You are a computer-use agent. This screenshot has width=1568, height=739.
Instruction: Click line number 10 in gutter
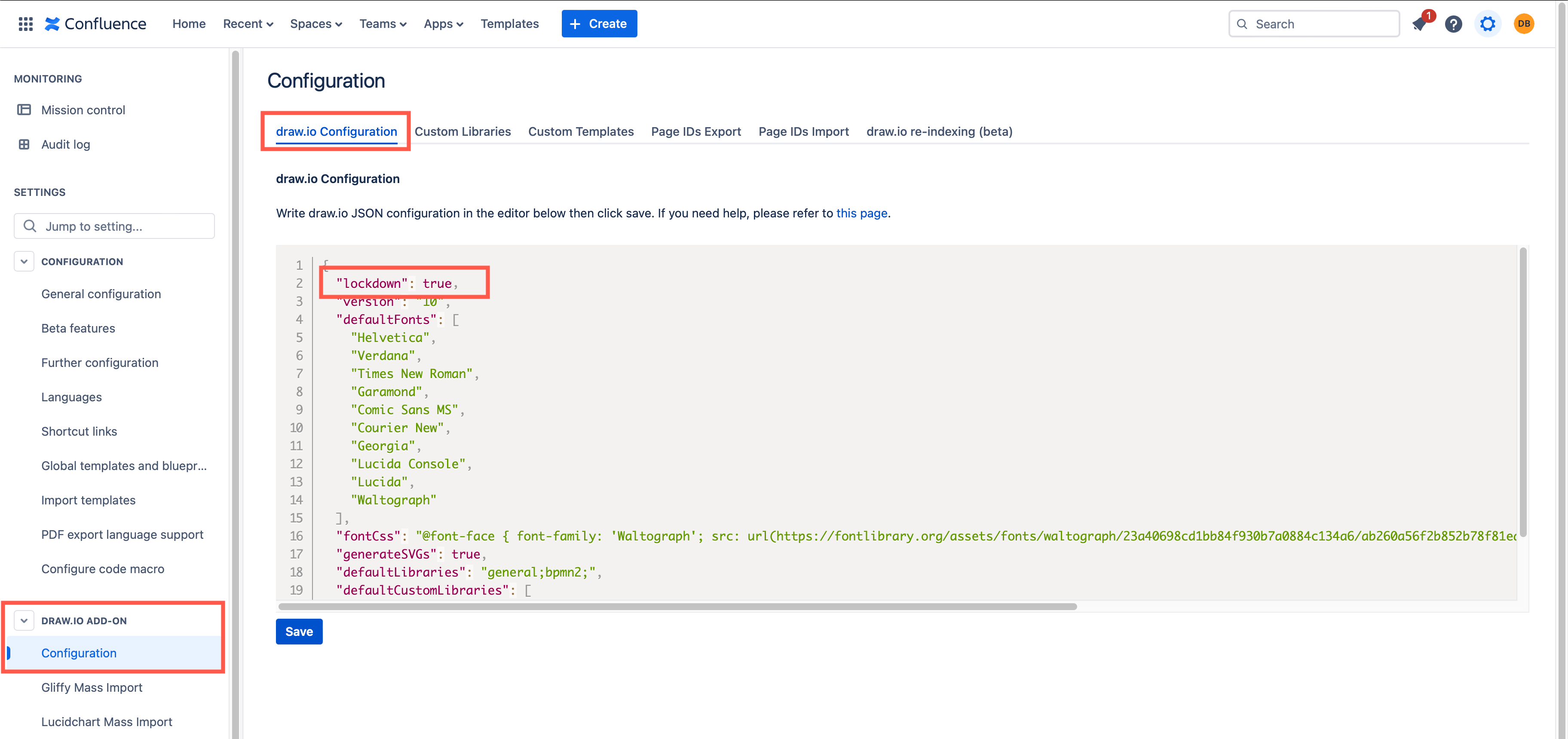click(297, 428)
